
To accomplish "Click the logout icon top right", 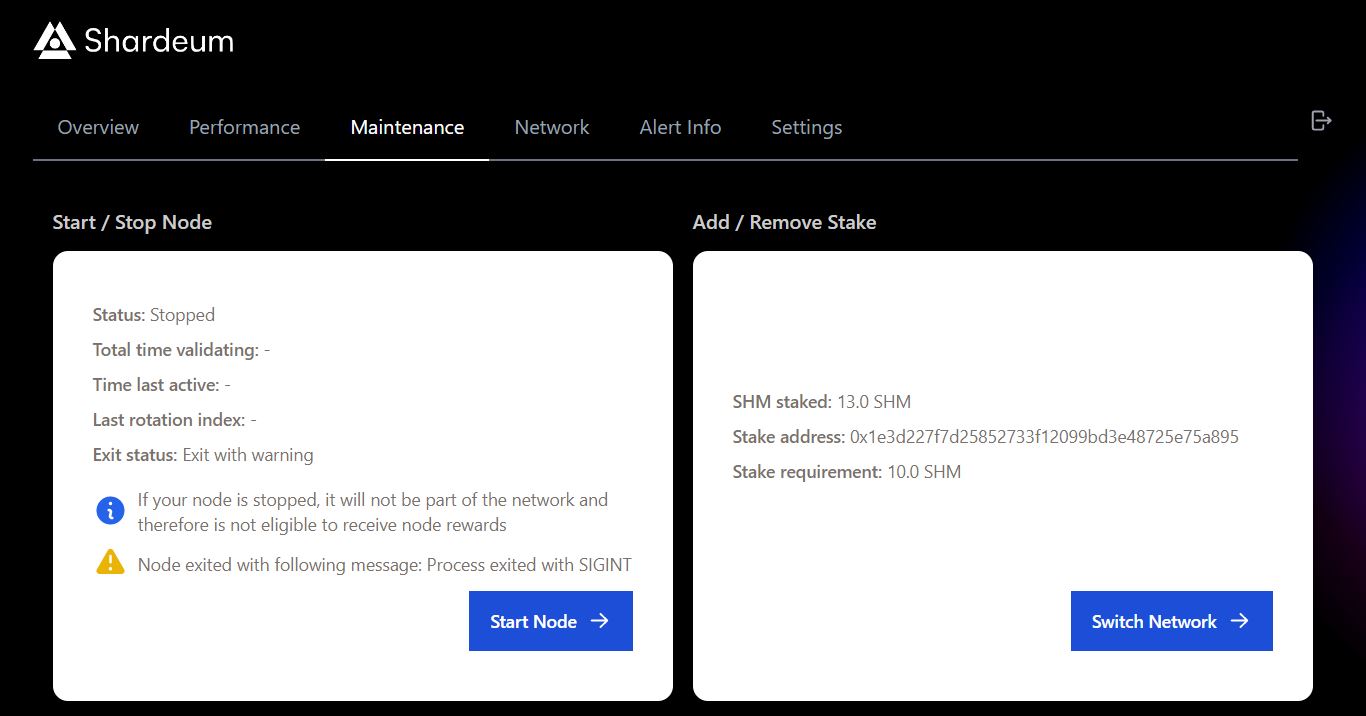I will tap(1321, 119).
